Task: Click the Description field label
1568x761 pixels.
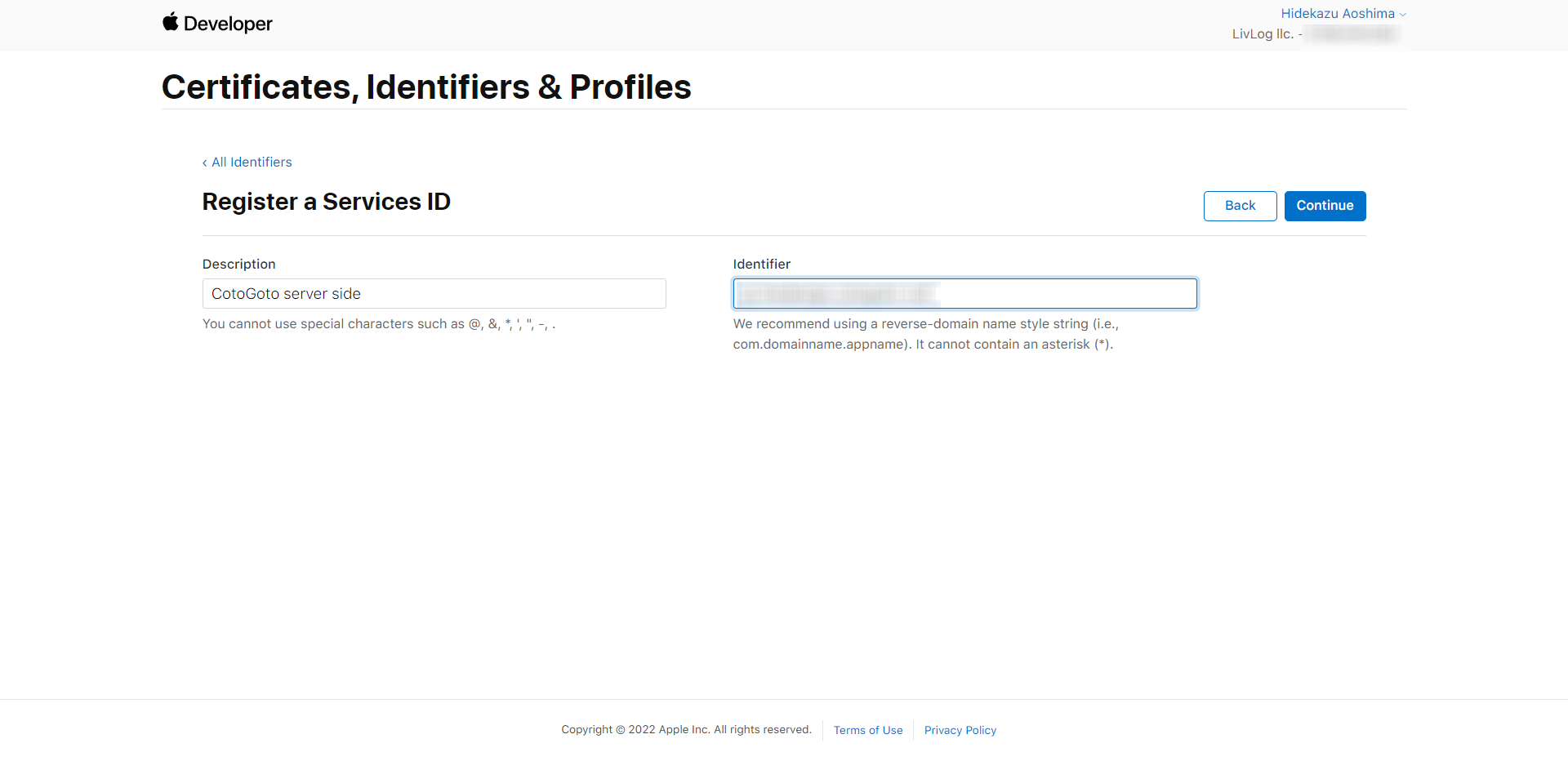Action: (x=238, y=265)
